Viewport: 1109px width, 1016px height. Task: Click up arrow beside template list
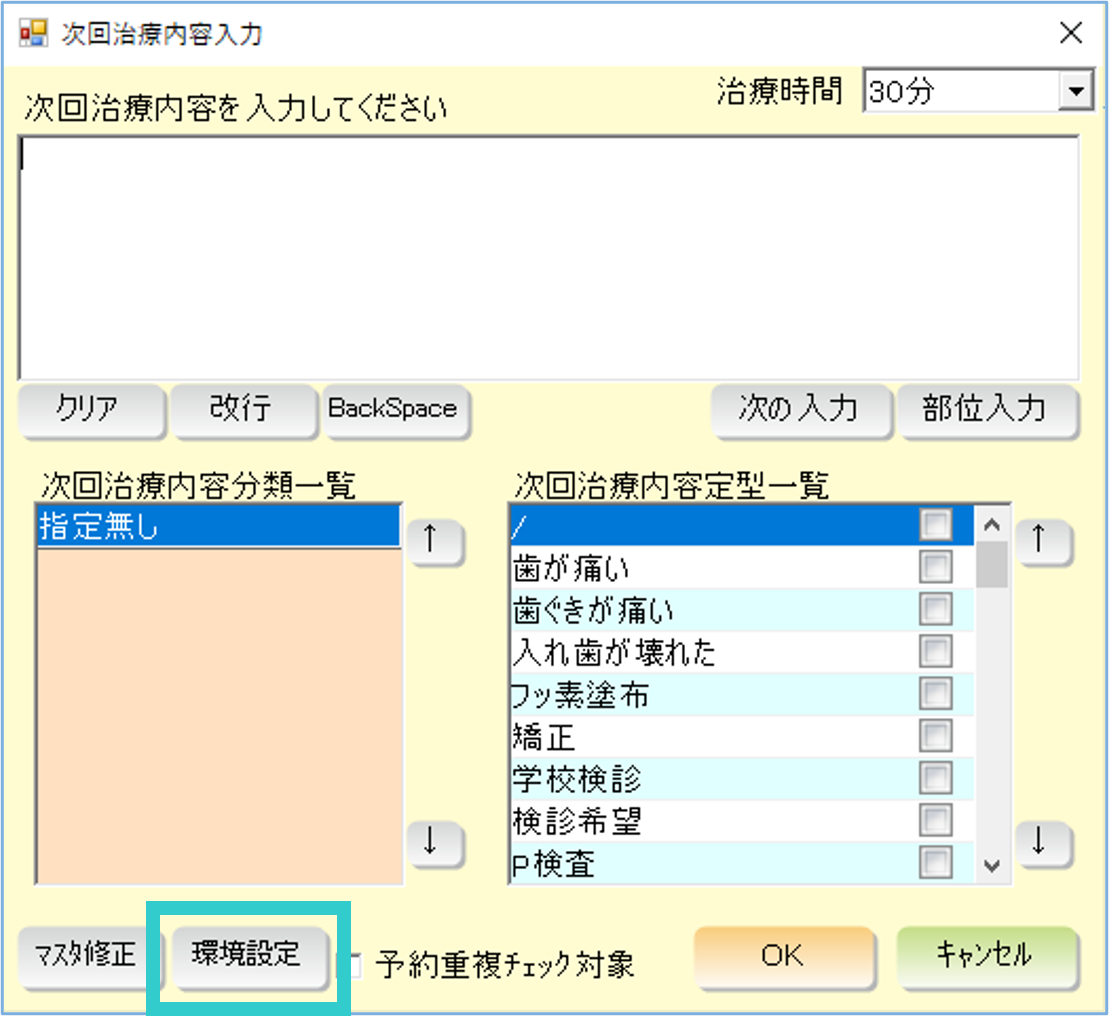point(1044,541)
